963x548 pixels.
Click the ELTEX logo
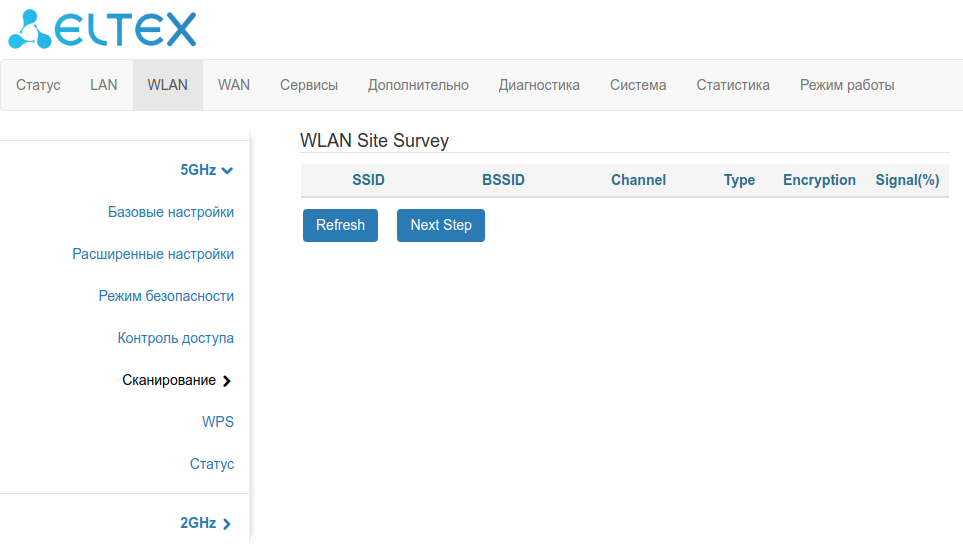(x=102, y=28)
